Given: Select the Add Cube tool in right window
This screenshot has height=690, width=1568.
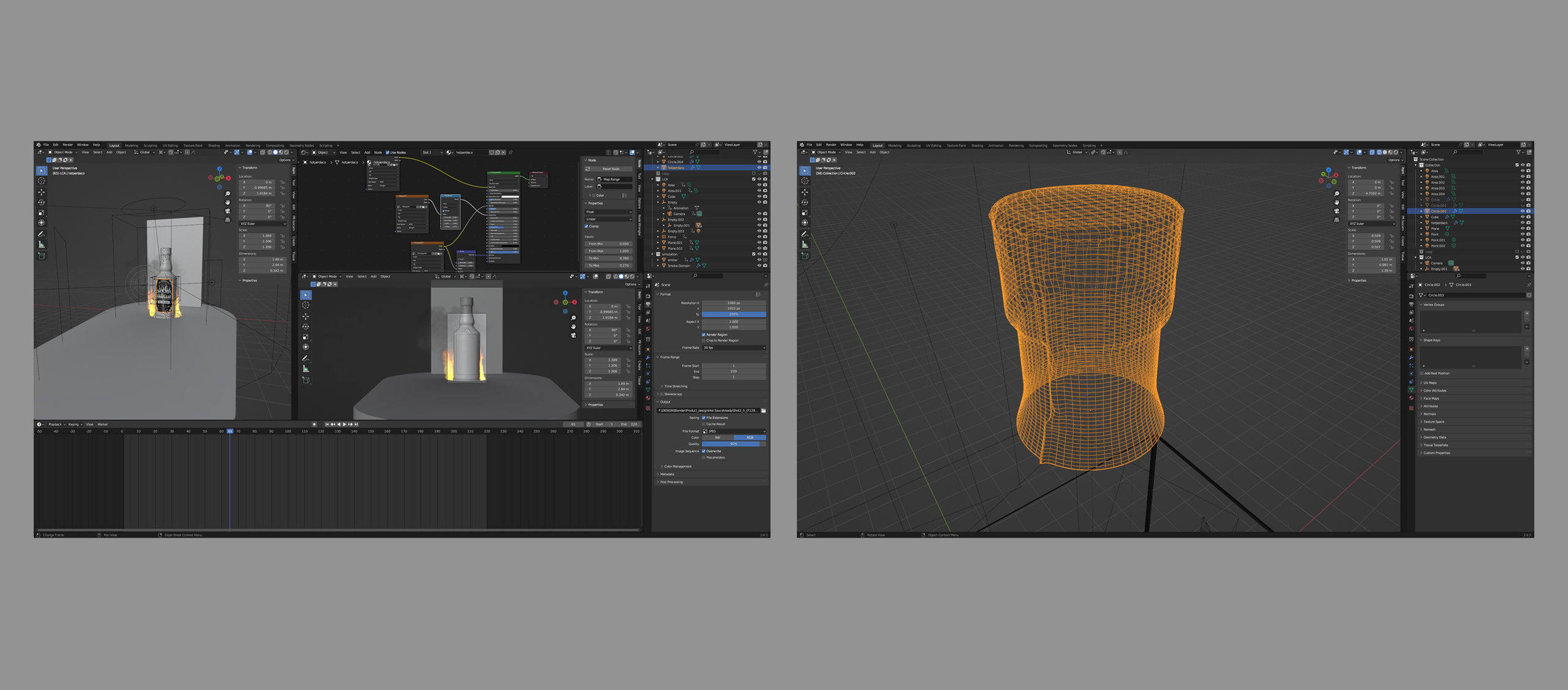Looking at the screenshot, I should coord(805,256).
